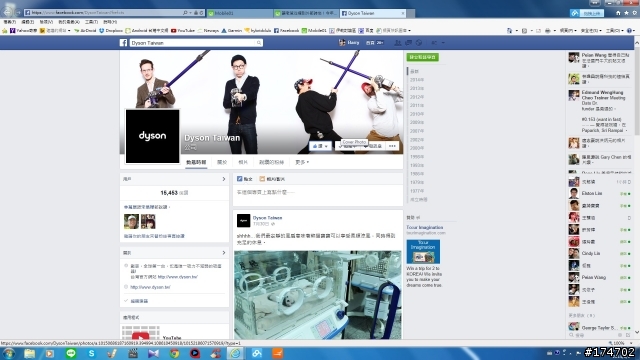Viewport: 640px width, 360px height.
Task: Expand the About section chevron
Action: [224, 253]
